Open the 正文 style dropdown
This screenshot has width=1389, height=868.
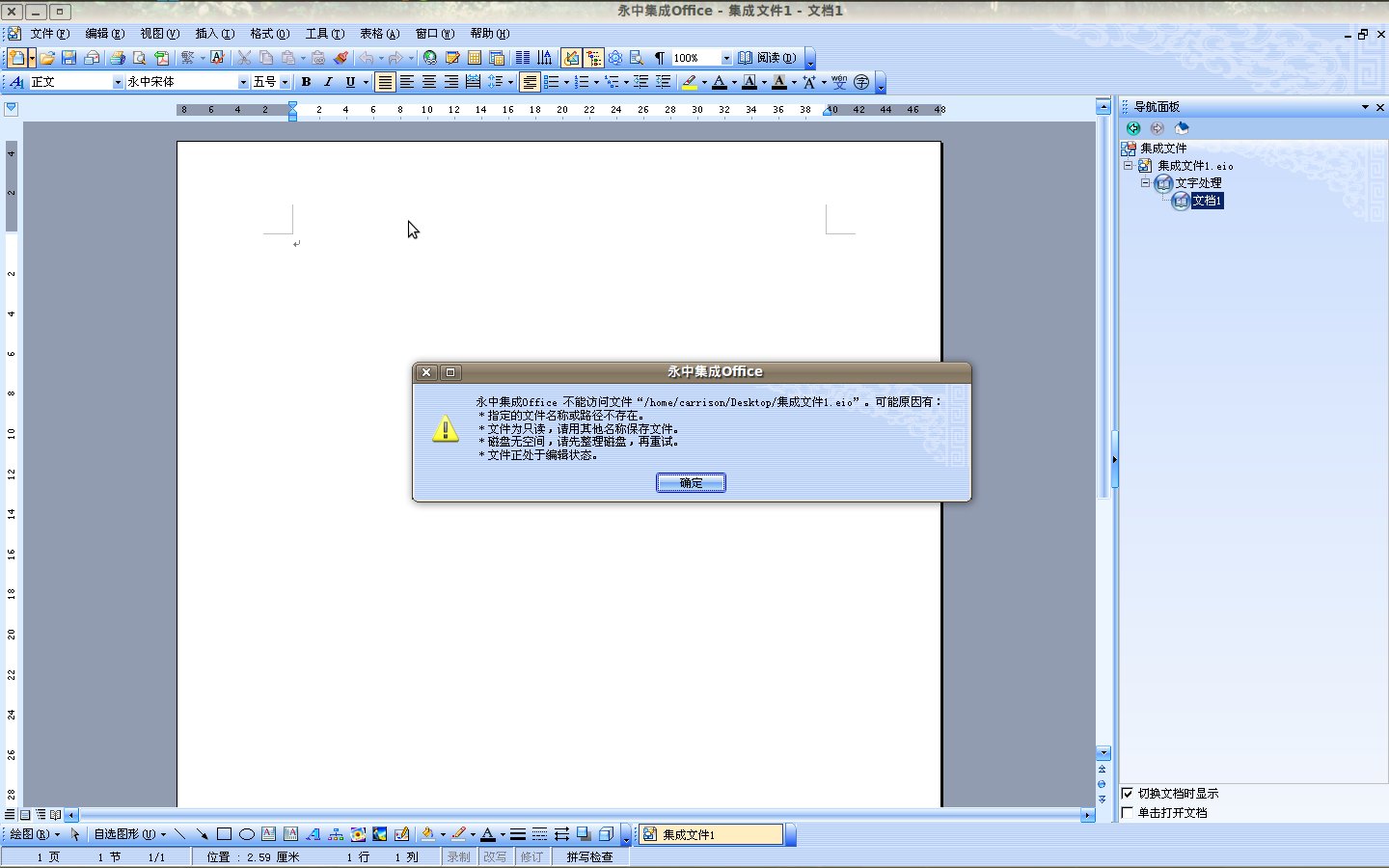tap(118, 82)
